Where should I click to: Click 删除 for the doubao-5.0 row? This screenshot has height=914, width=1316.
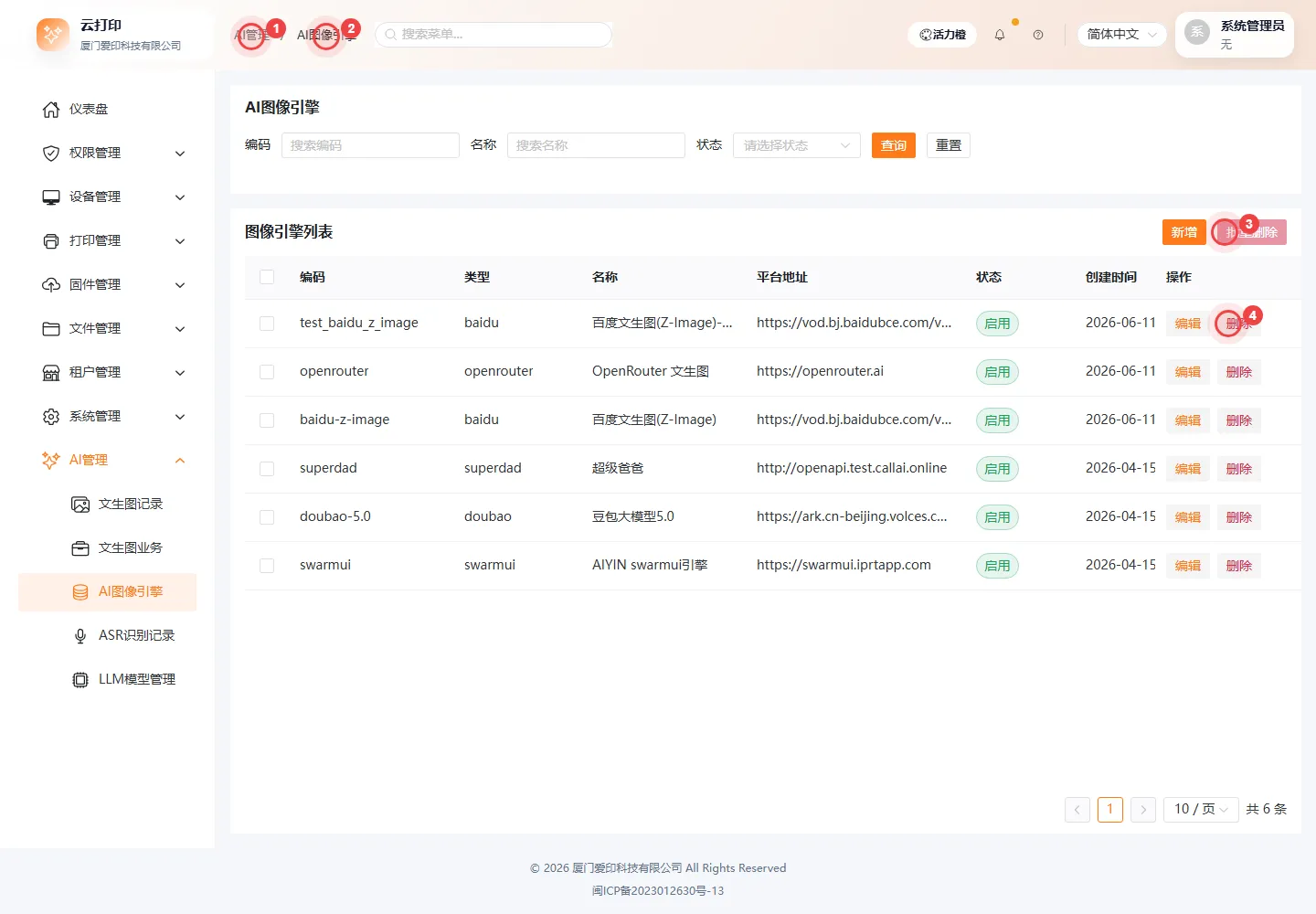click(x=1239, y=517)
